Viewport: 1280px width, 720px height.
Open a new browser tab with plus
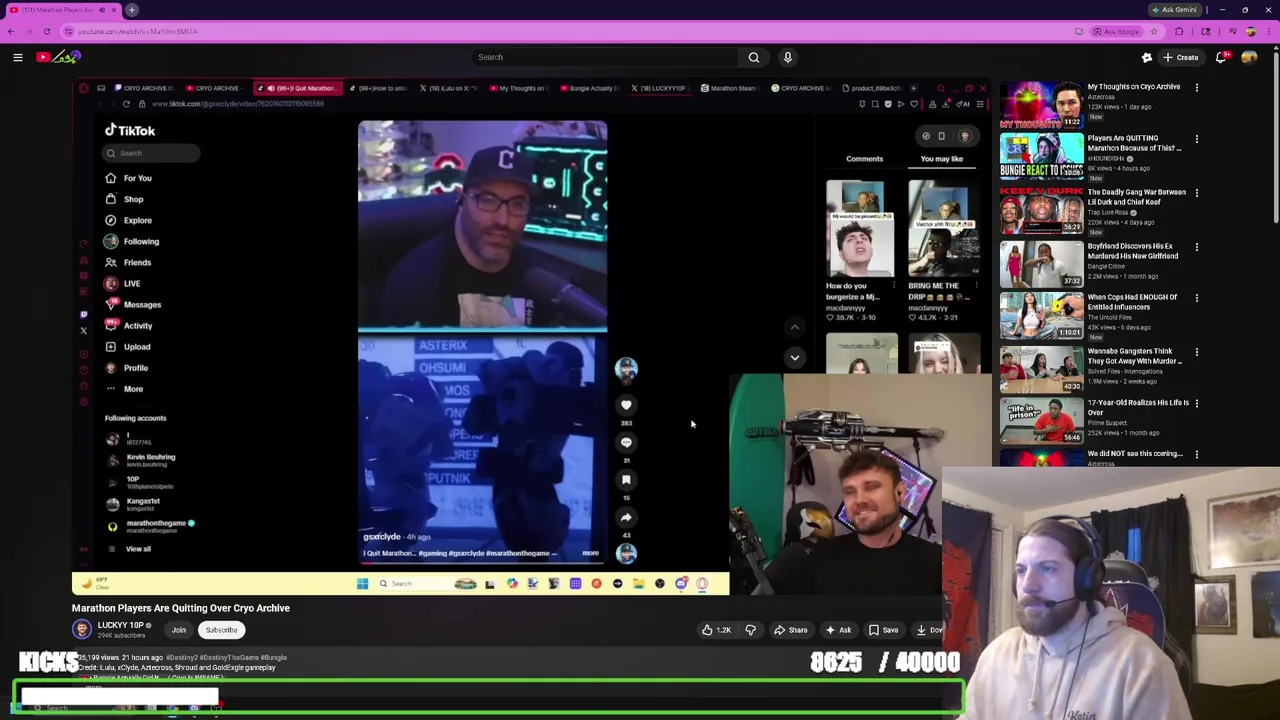coord(131,10)
